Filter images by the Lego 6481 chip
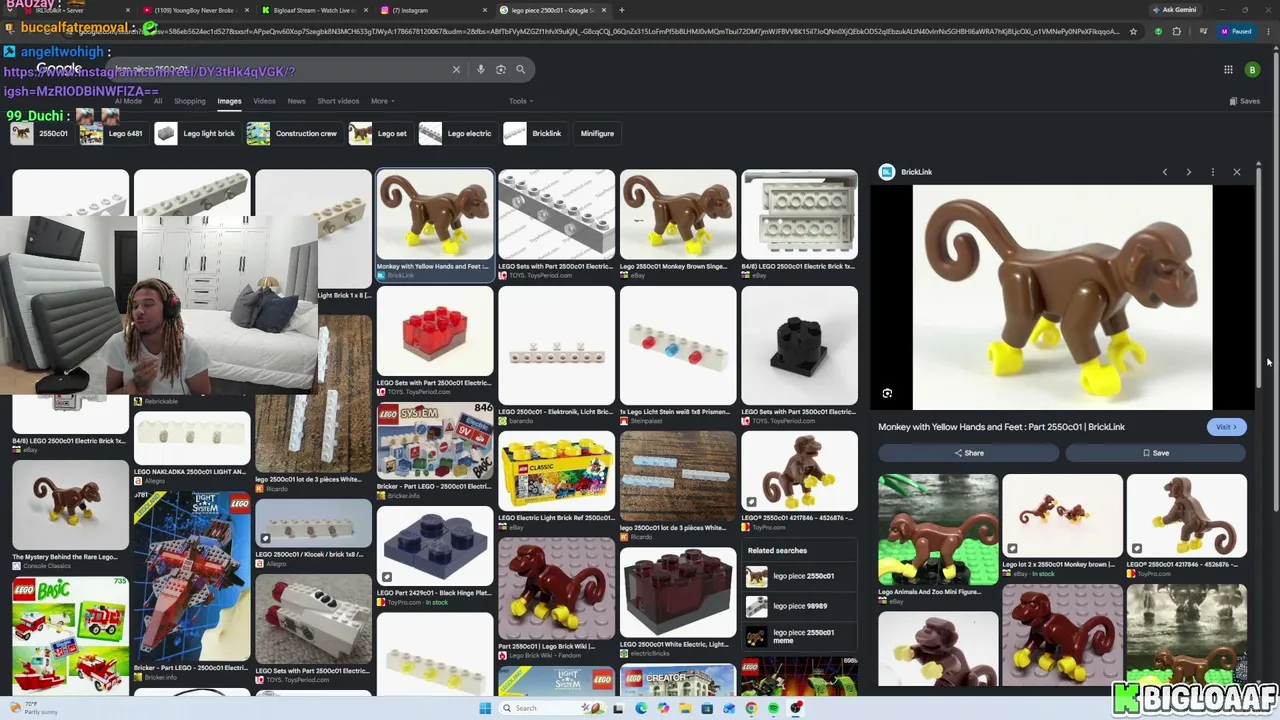Viewport: 1280px width, 720px height. [112, 133]
